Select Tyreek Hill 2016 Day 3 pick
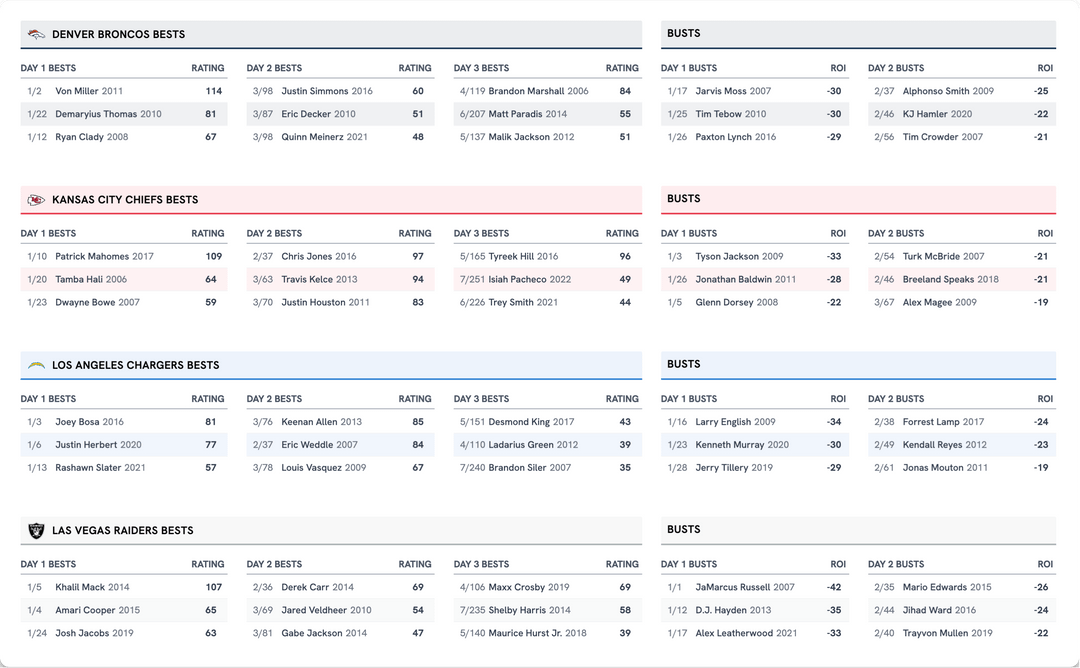 [523, 257]
